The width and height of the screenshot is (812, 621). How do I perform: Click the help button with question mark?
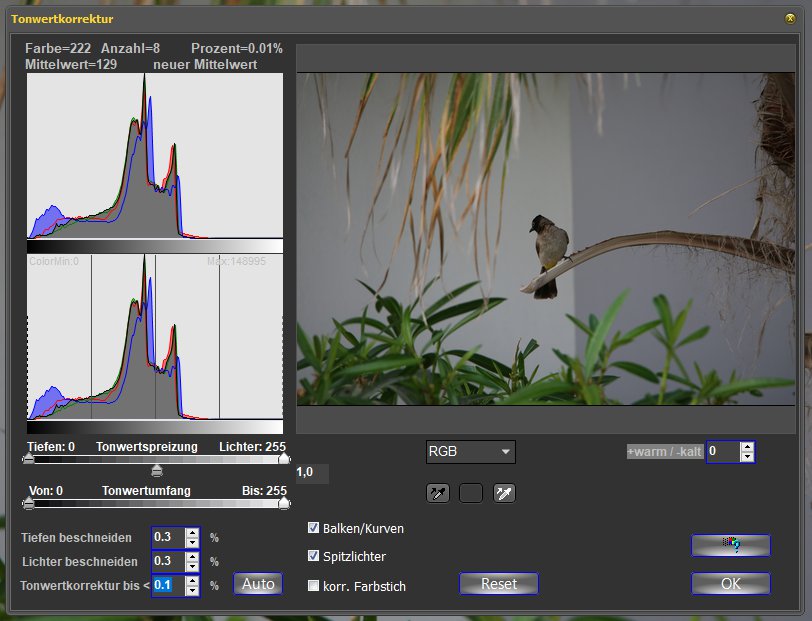click(x=730, y=545)
